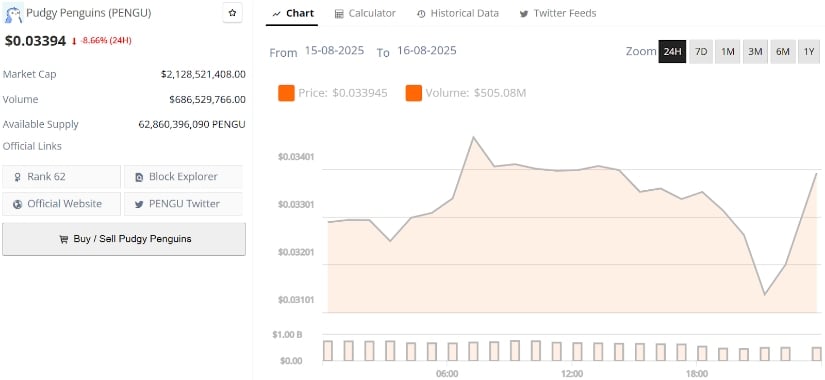825x380 pixels.
Task: Open the Calculator tab
Action: 365,14
